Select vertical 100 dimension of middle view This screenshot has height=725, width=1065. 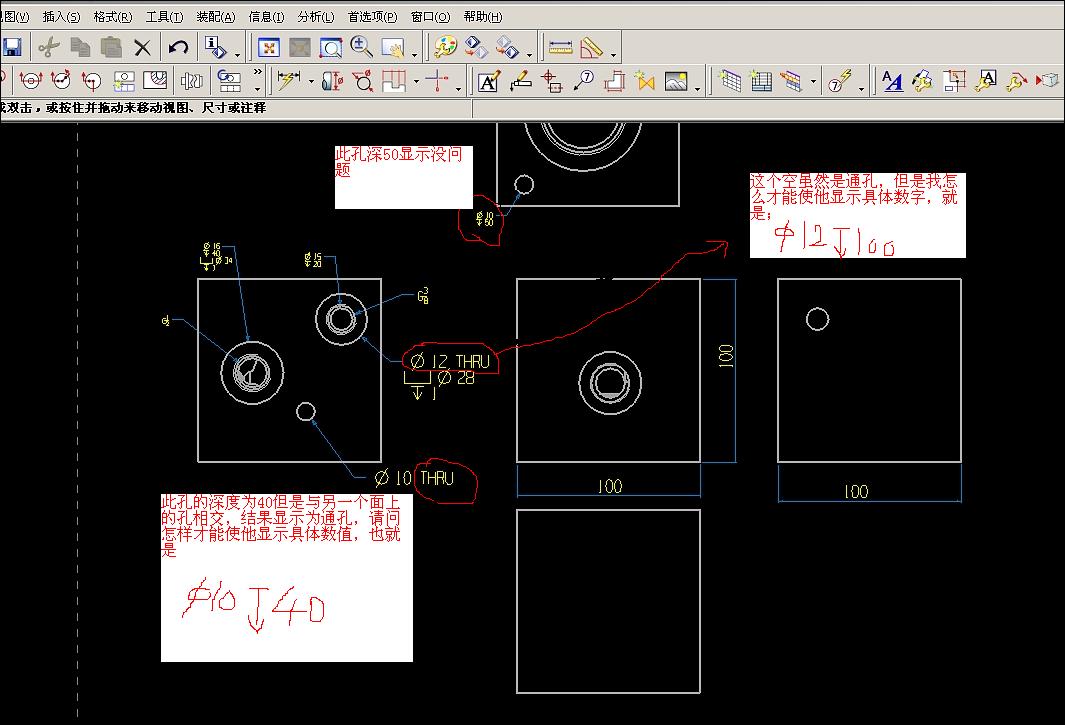[726, 355]
